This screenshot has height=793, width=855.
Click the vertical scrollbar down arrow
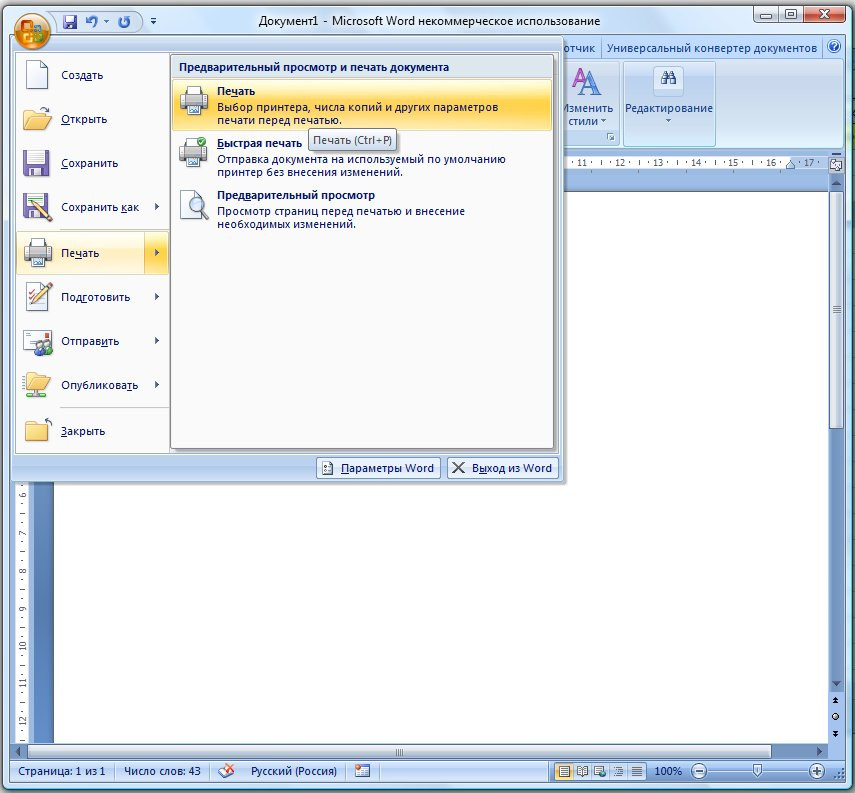[x=835, y=684]
